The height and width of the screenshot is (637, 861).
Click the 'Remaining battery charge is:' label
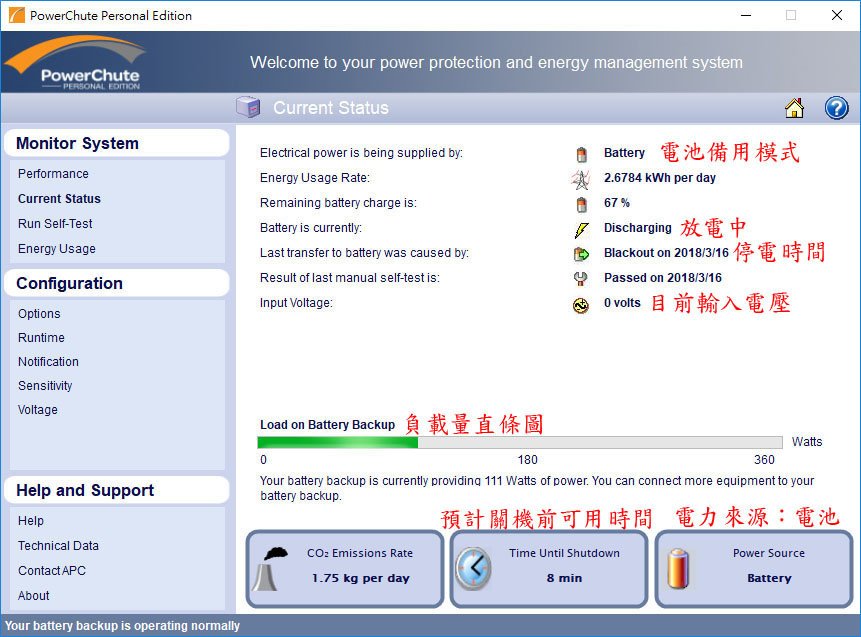(x=338, y=203)
